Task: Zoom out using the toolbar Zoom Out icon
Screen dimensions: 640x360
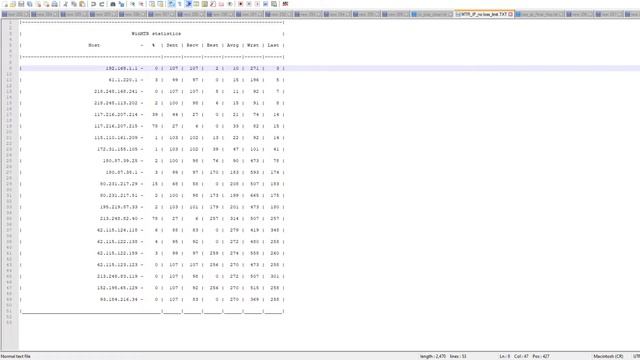Action: (x=141, y=4)
